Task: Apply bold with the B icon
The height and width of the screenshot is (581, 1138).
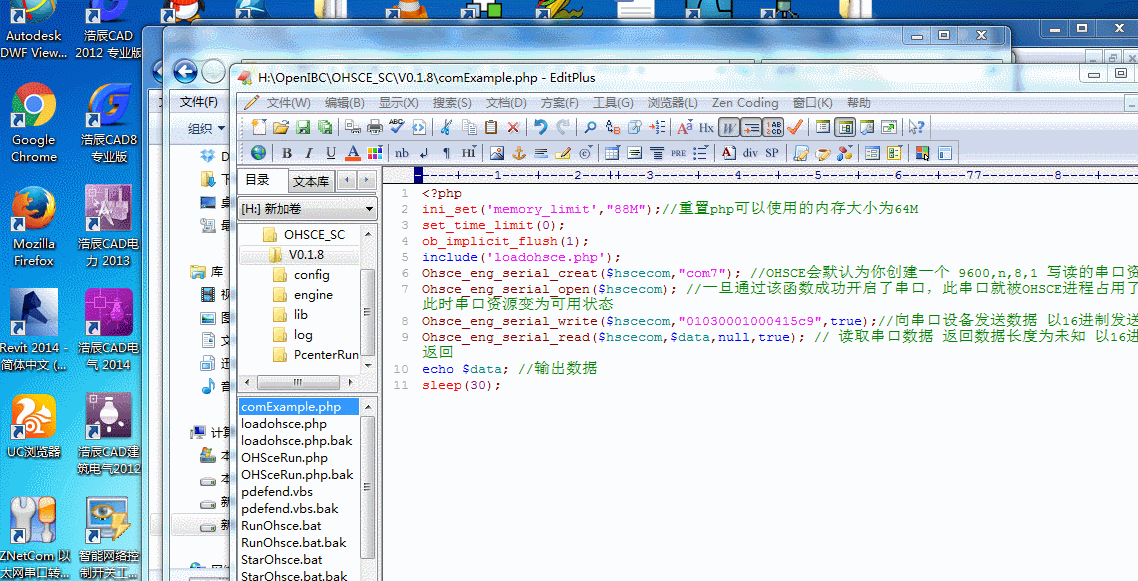Action: click(x=287, y=153)
